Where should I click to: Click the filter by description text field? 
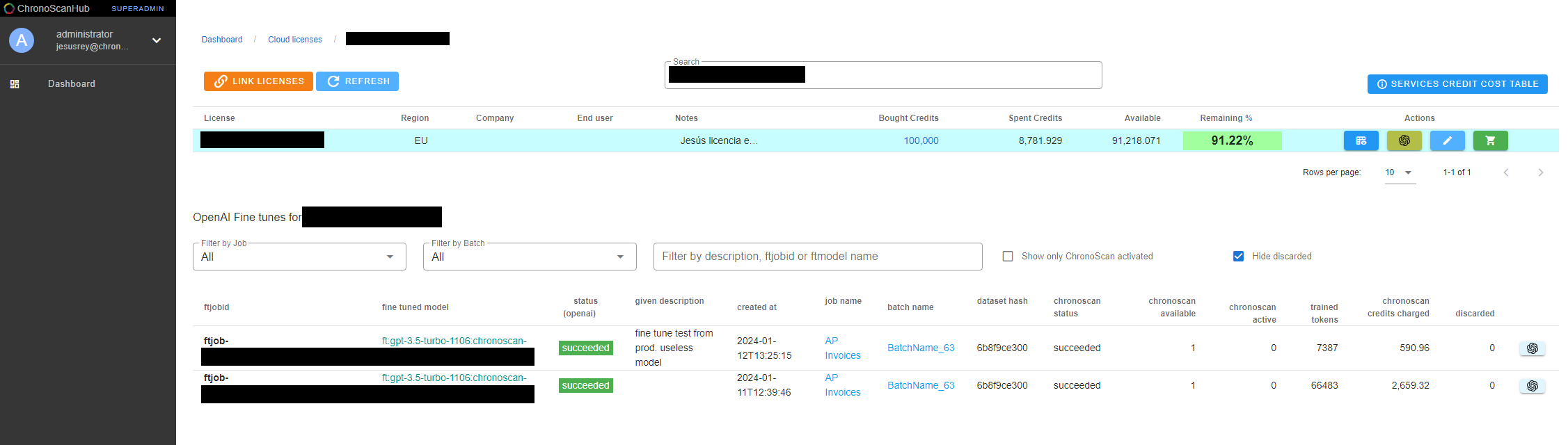point(817,257)
